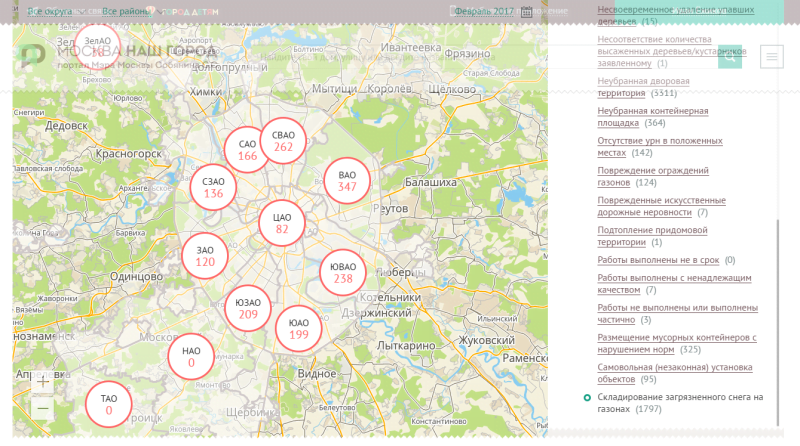This screenshot has width=800, height=446.
Task: Select Подтопление придомовой территории category
Action: [652, 236]
